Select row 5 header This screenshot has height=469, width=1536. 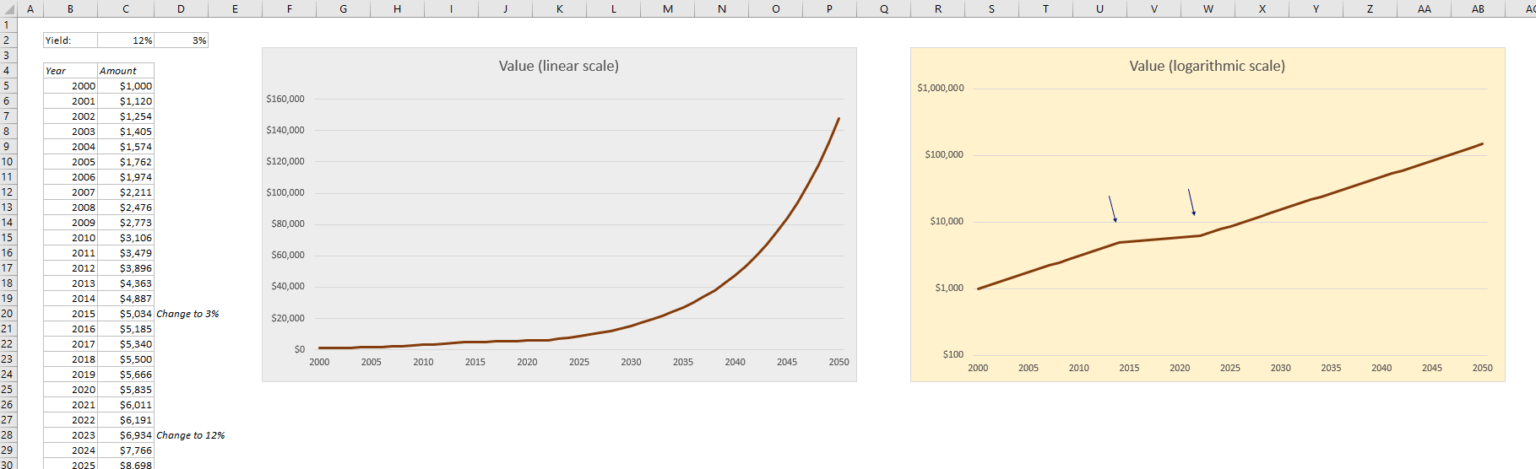[x=7, y=87]
